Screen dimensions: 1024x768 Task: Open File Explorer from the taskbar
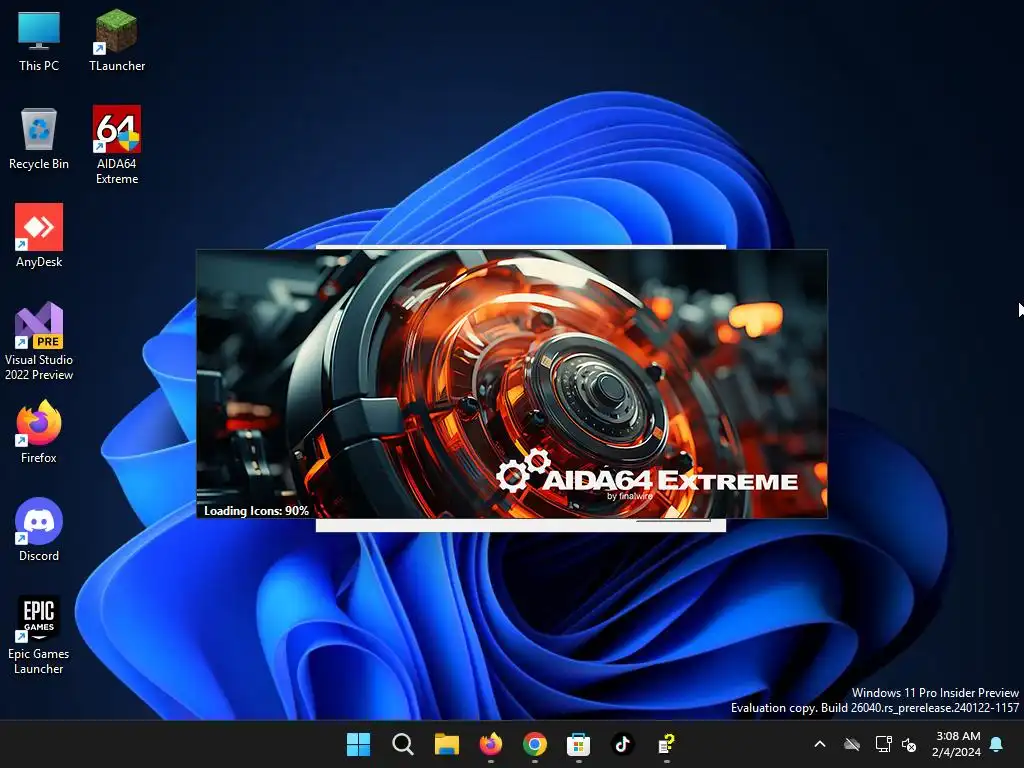tap(447, 744)
